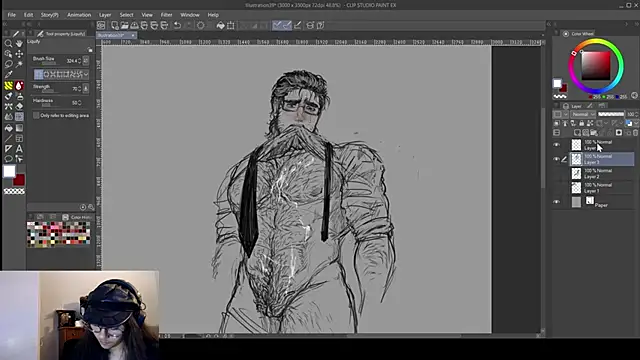Click the Brush Size stepper arrows

(x=79, y=61)
